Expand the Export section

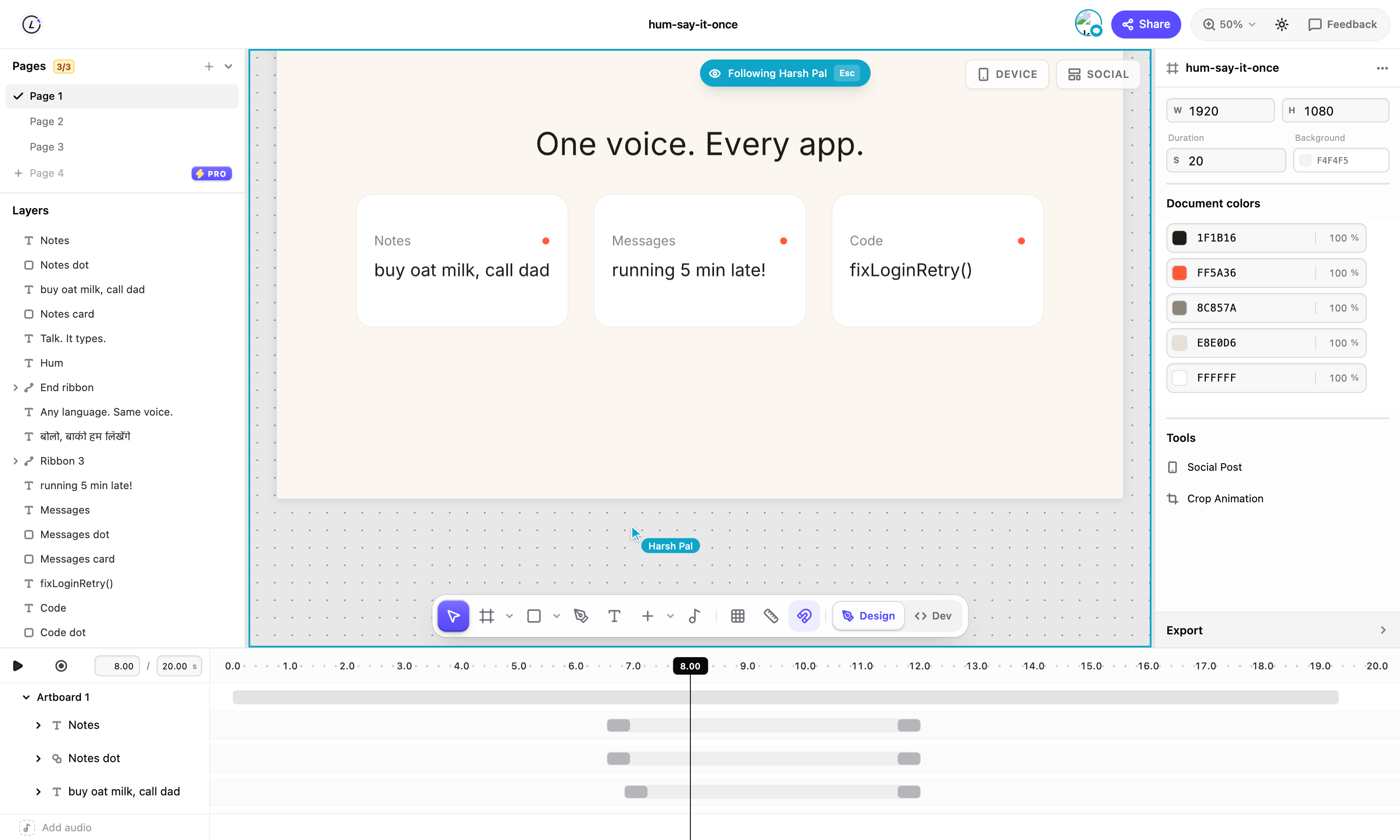click(x=1277, y=630)
